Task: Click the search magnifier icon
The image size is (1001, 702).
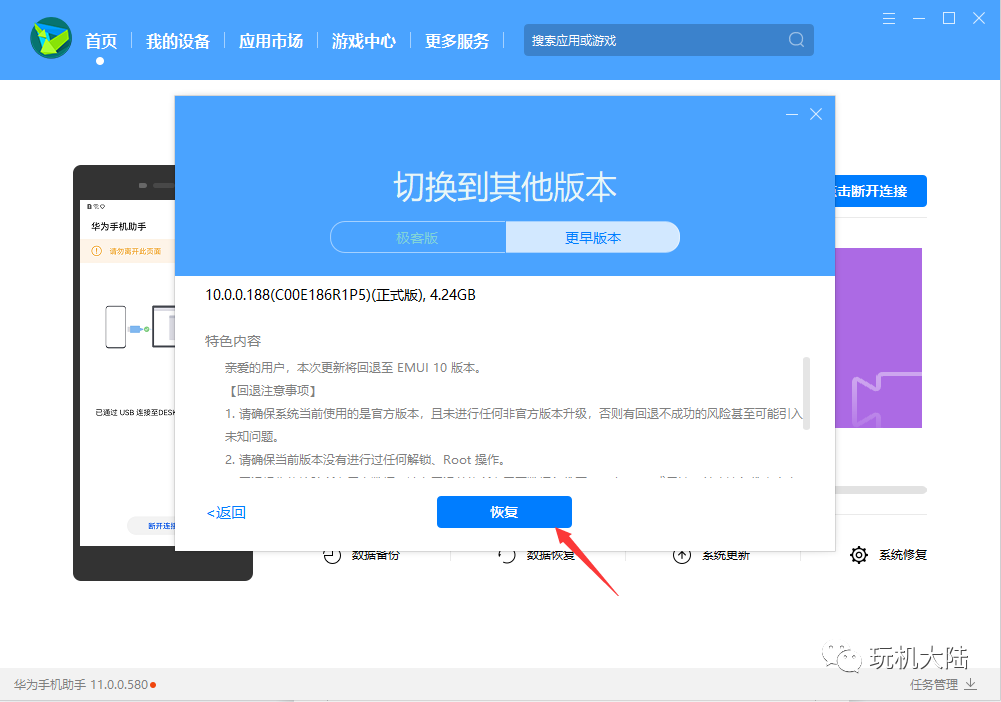Action: pos(796,40)
